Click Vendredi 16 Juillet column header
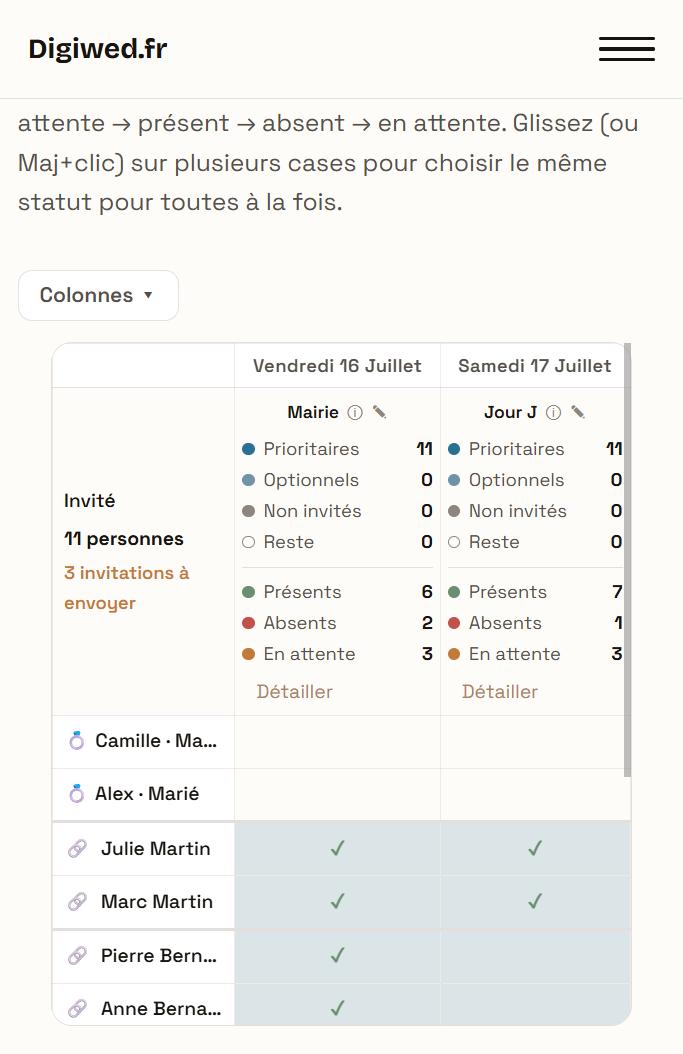683x1054 pixels. coord(337,366)
